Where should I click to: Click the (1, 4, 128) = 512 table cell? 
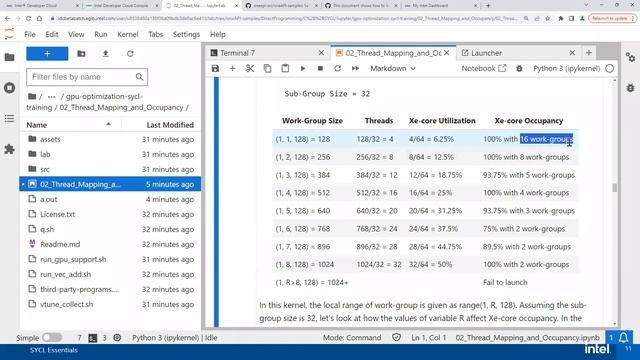[312, 193]
